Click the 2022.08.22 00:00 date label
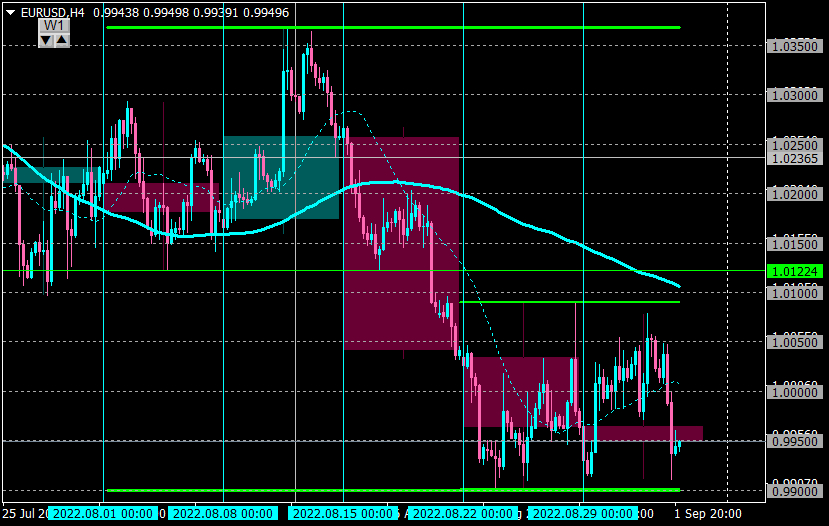The height and width of the screenshot is (526, 829). point(463,513)
